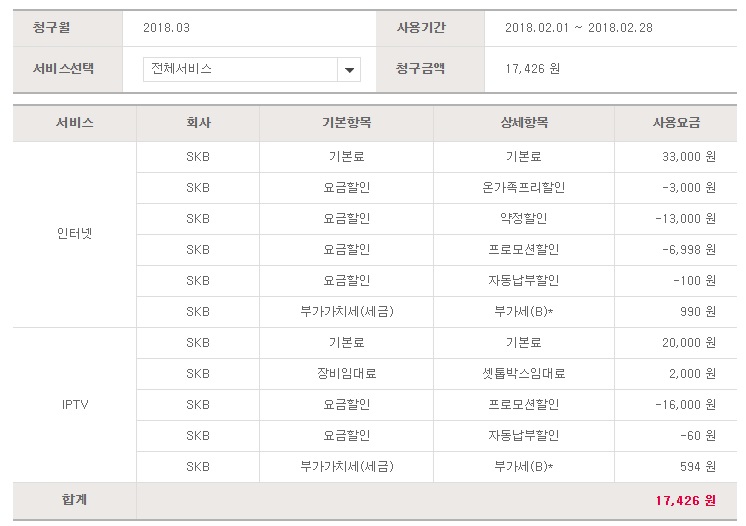This screenshot has width=746, height=526.
Task: Click the 청구금액 label
Action: click(x=420, y=69)
